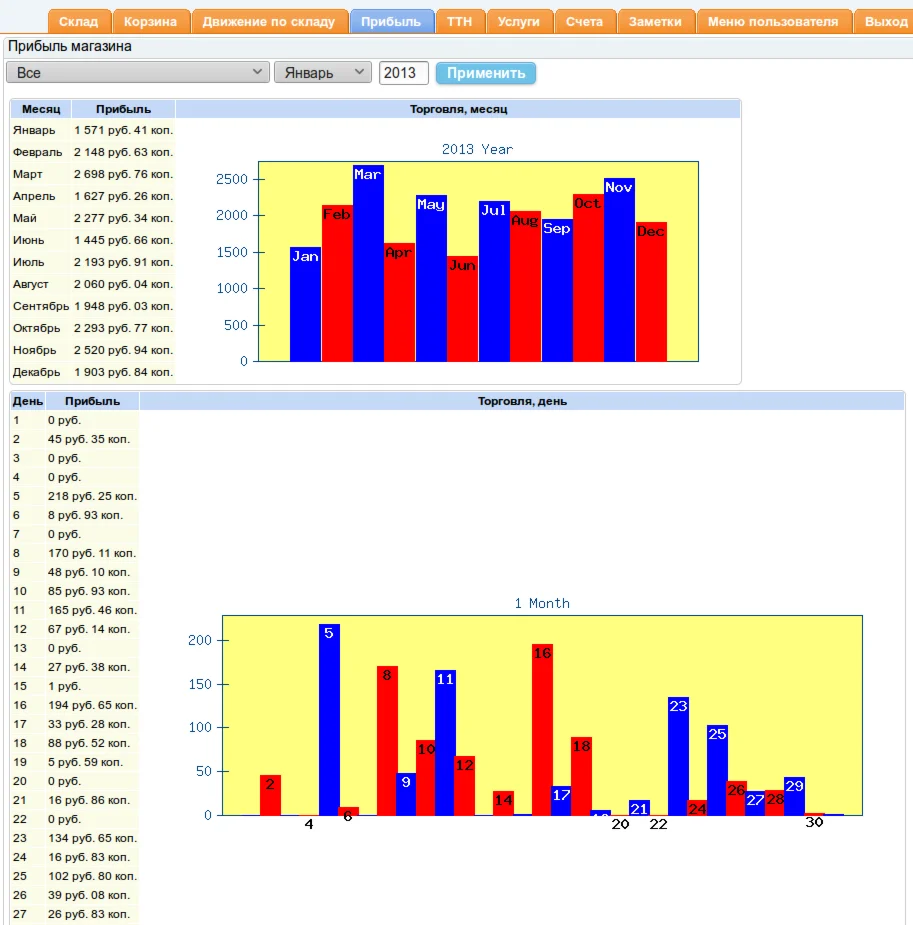The width and height of the screenshot is (913, 925).
Task: Open Движение по складу tab
Action: coord(269,22)
